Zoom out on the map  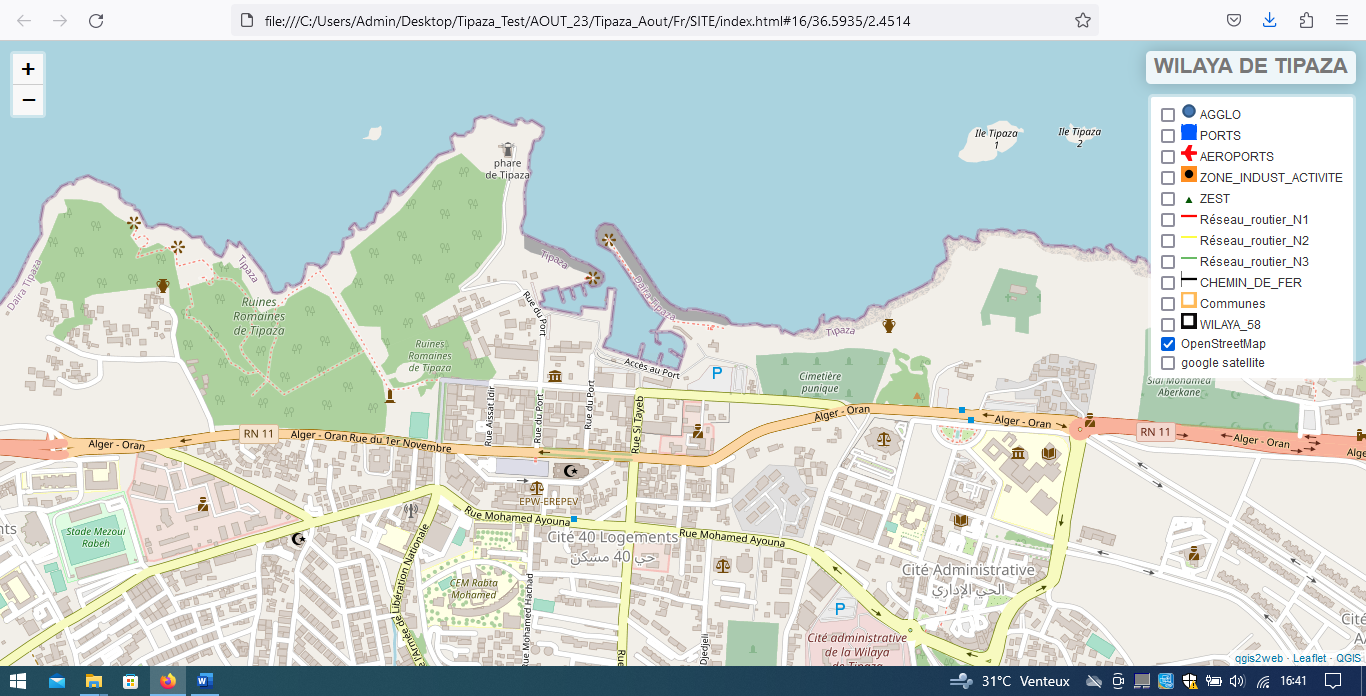28,100
